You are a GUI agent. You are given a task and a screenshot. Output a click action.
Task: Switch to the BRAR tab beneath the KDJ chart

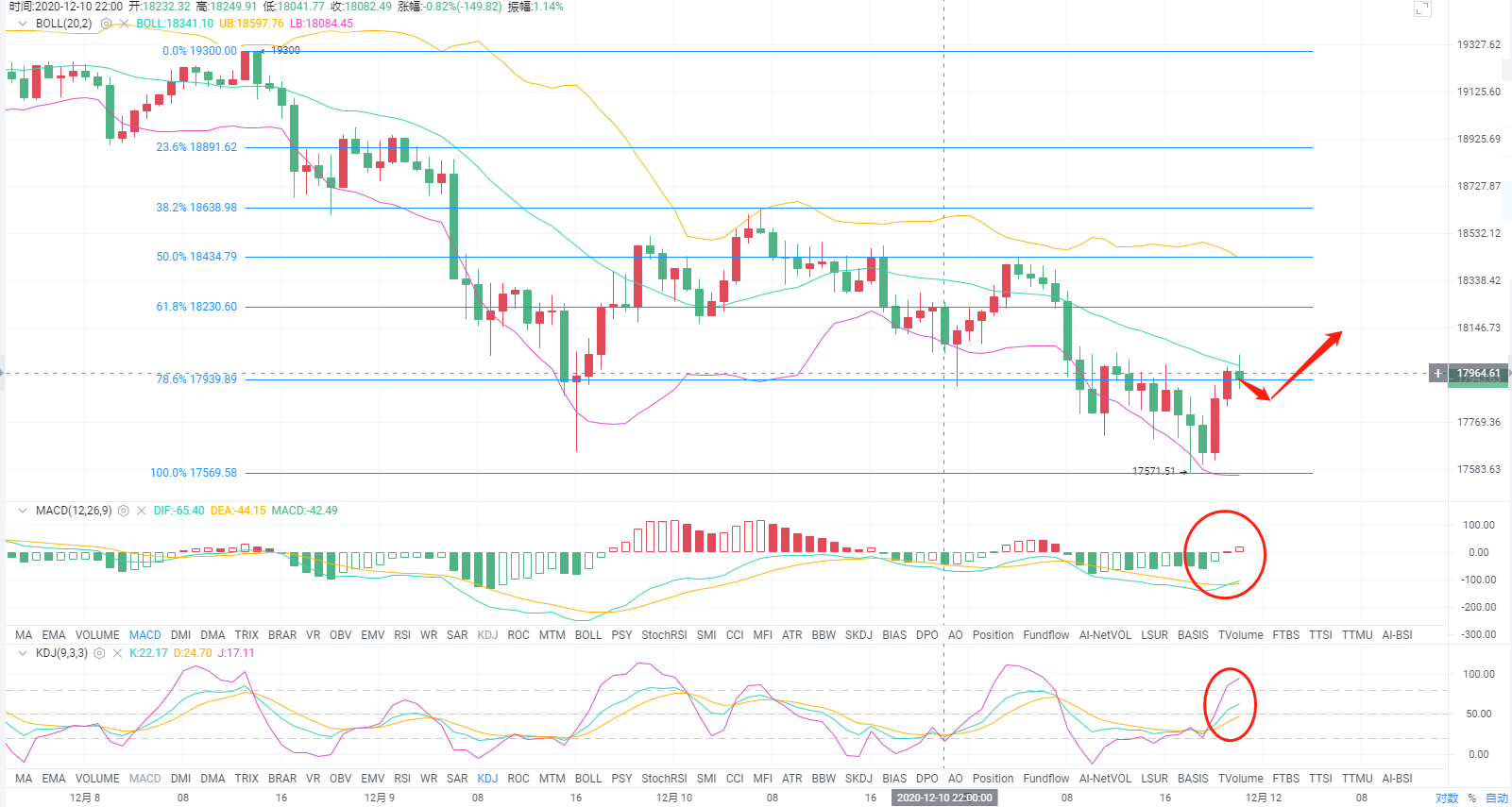(x=282, y=779)
